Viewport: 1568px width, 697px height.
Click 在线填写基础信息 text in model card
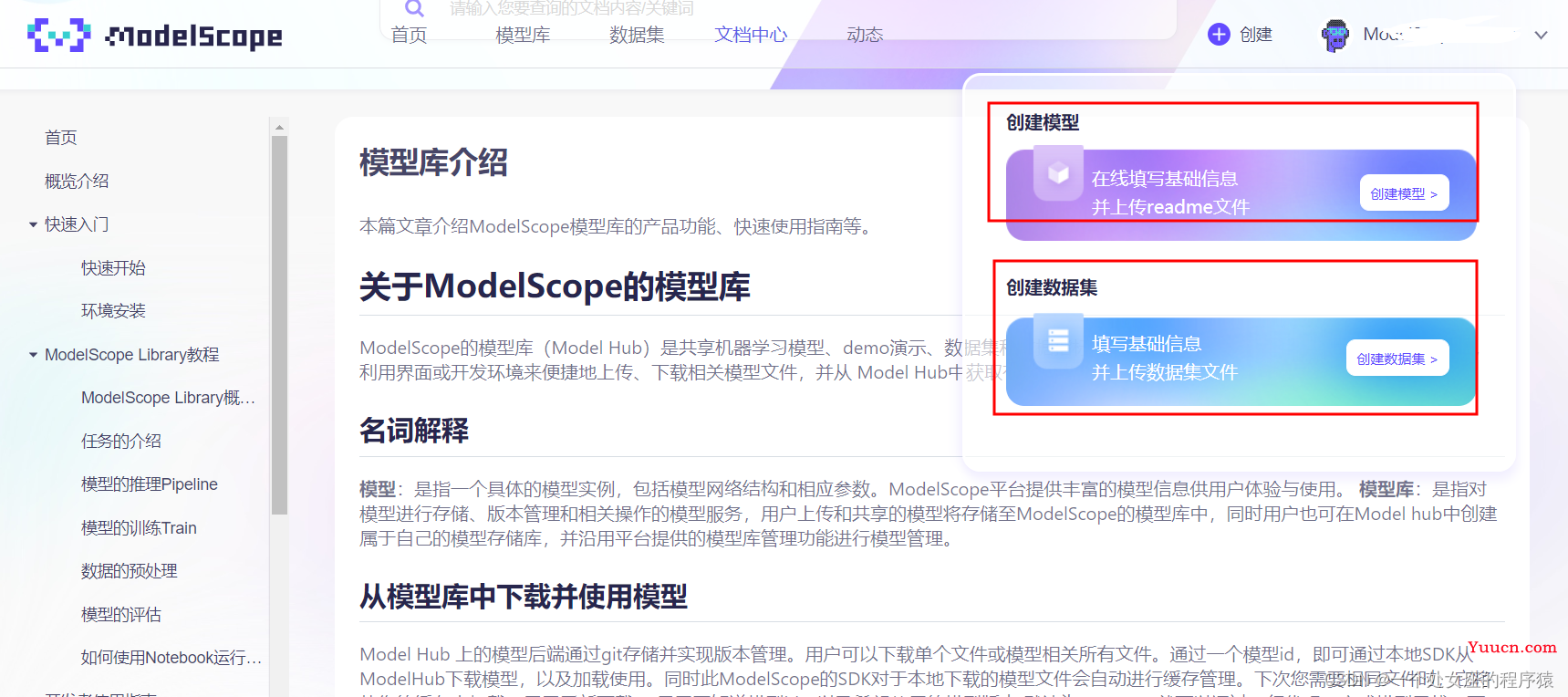(1165, 179)
